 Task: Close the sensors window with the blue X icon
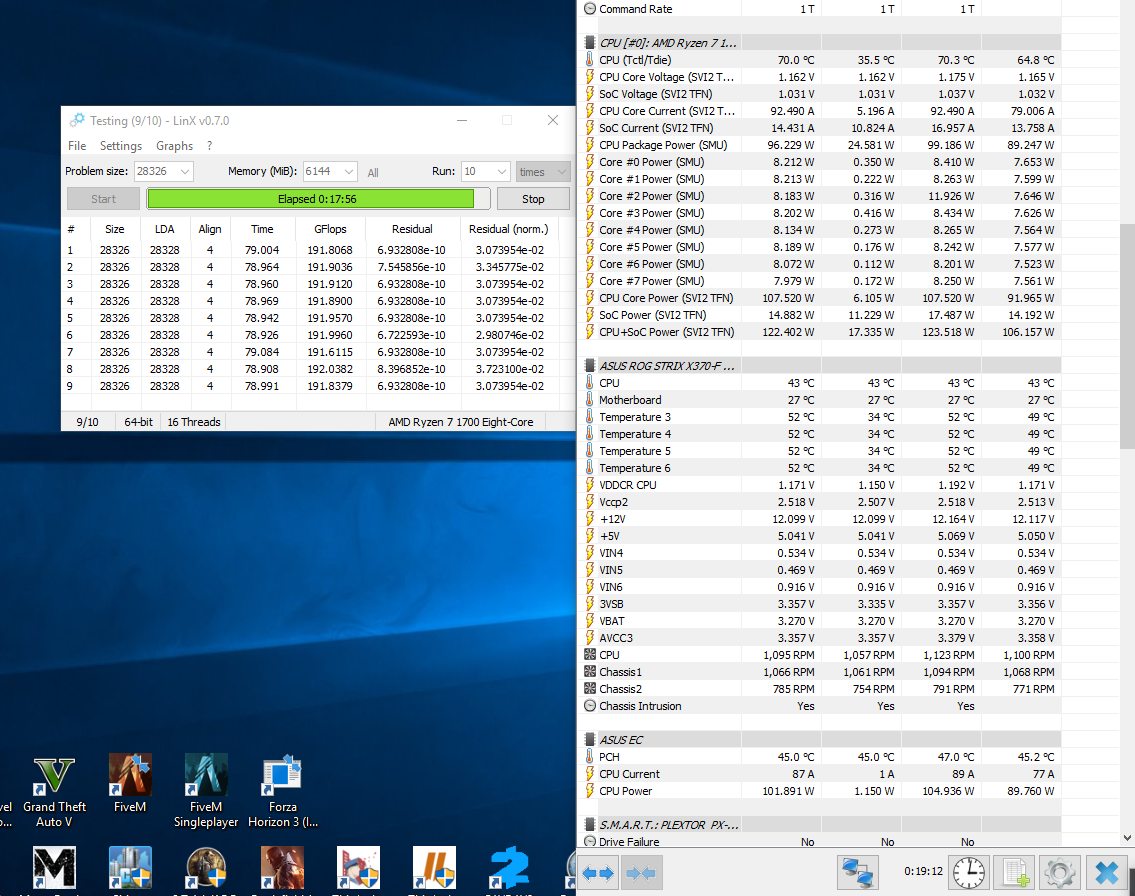[x=1106, y=872]
